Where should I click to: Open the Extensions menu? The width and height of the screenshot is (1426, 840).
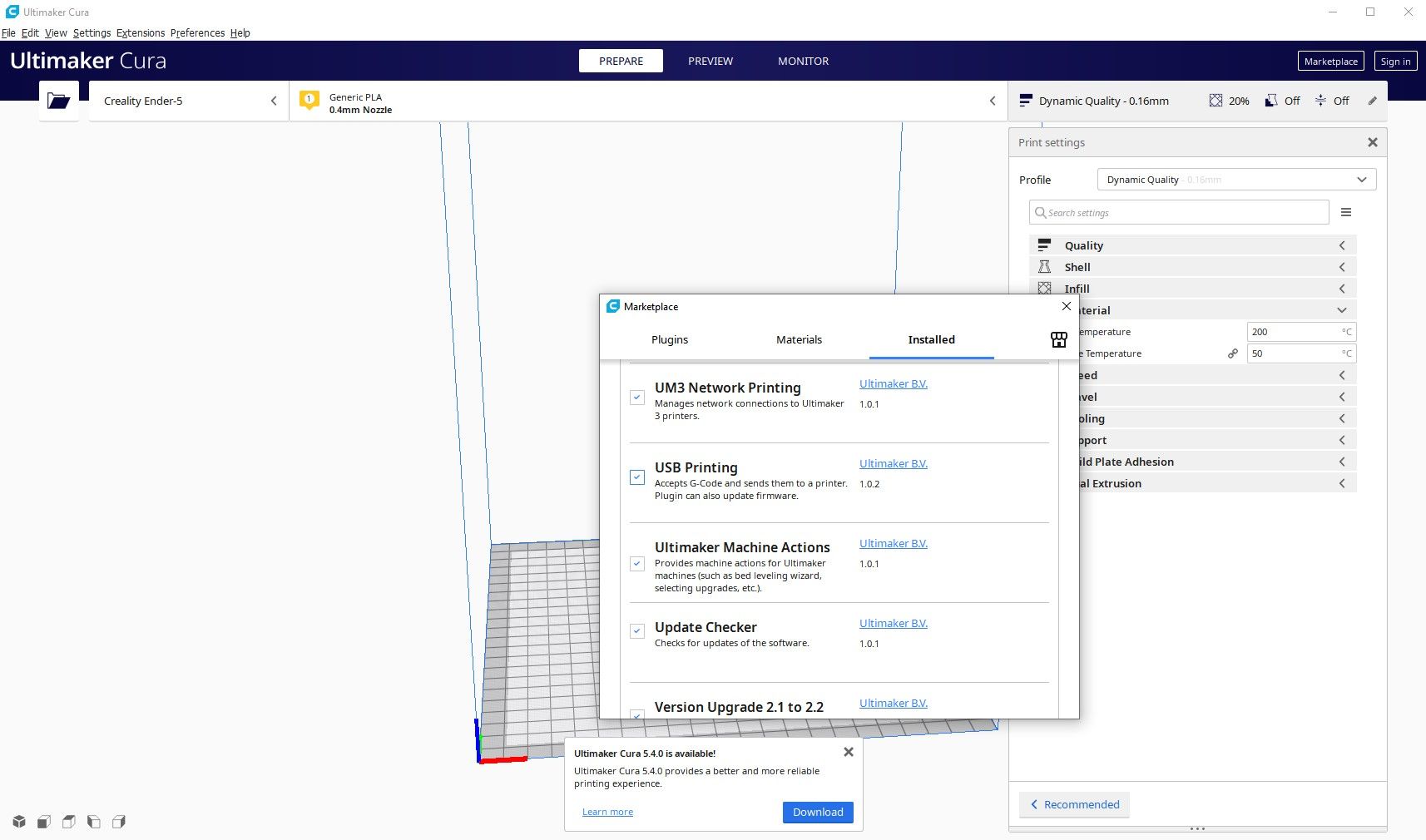tap(140, 33)
